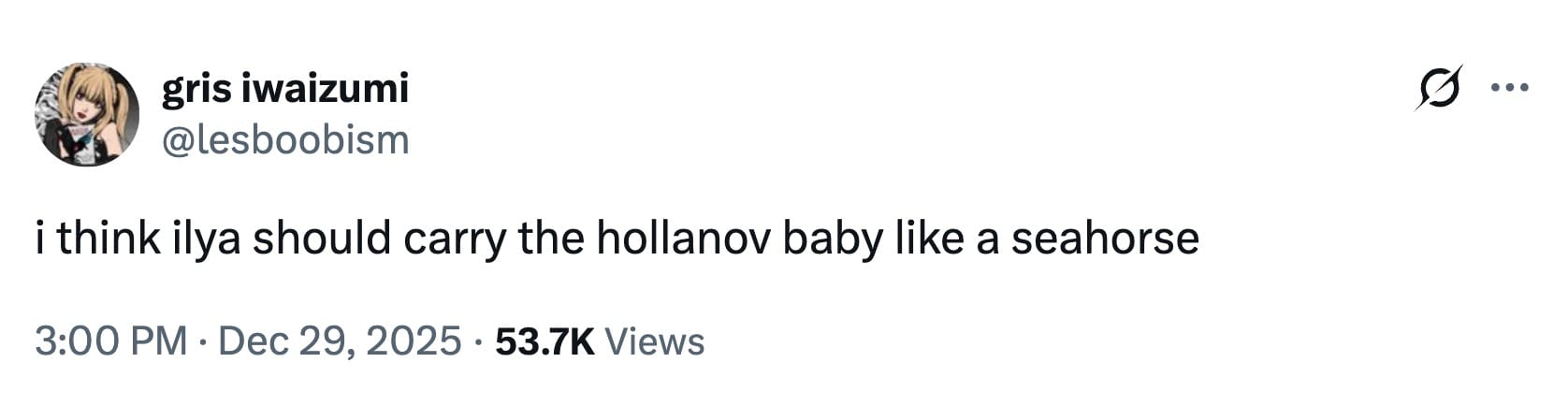Screen dimensions: 1568x406
Task: Open the @lesboobism handle link
Action: point(285,140)
